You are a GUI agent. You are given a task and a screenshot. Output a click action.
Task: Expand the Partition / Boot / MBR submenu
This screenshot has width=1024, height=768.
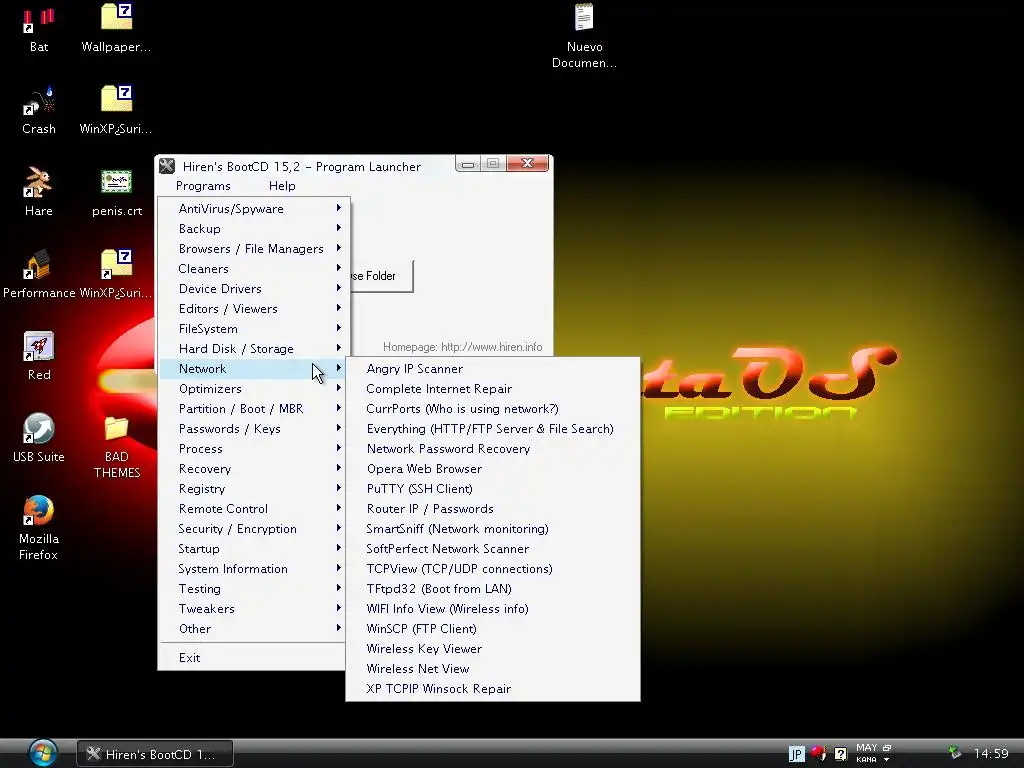click(x=254, y=409)
